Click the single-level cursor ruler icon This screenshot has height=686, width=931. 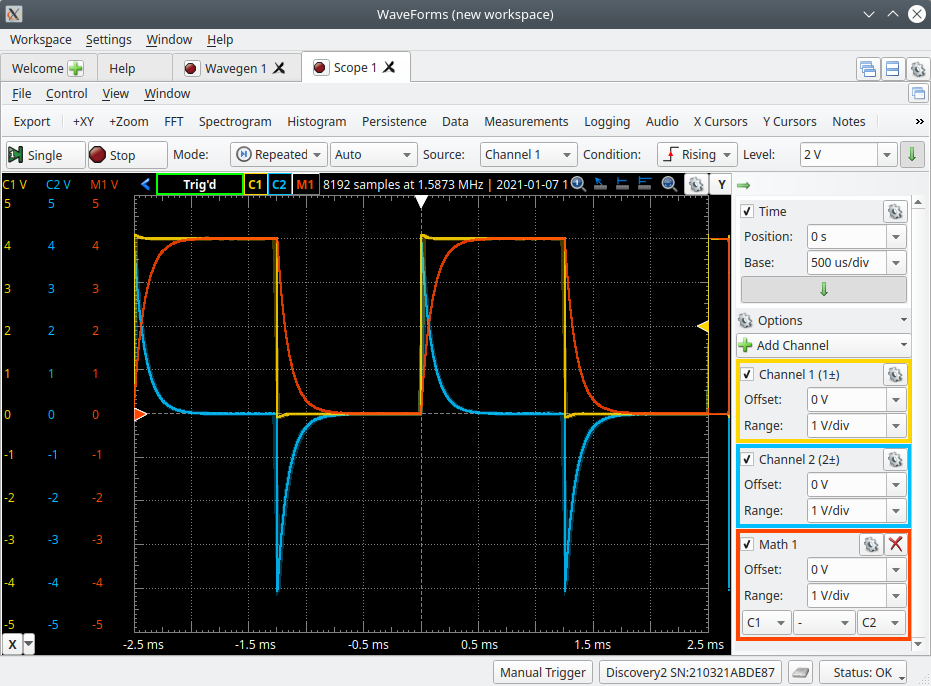pyautogui.click(x=622, y=184)
